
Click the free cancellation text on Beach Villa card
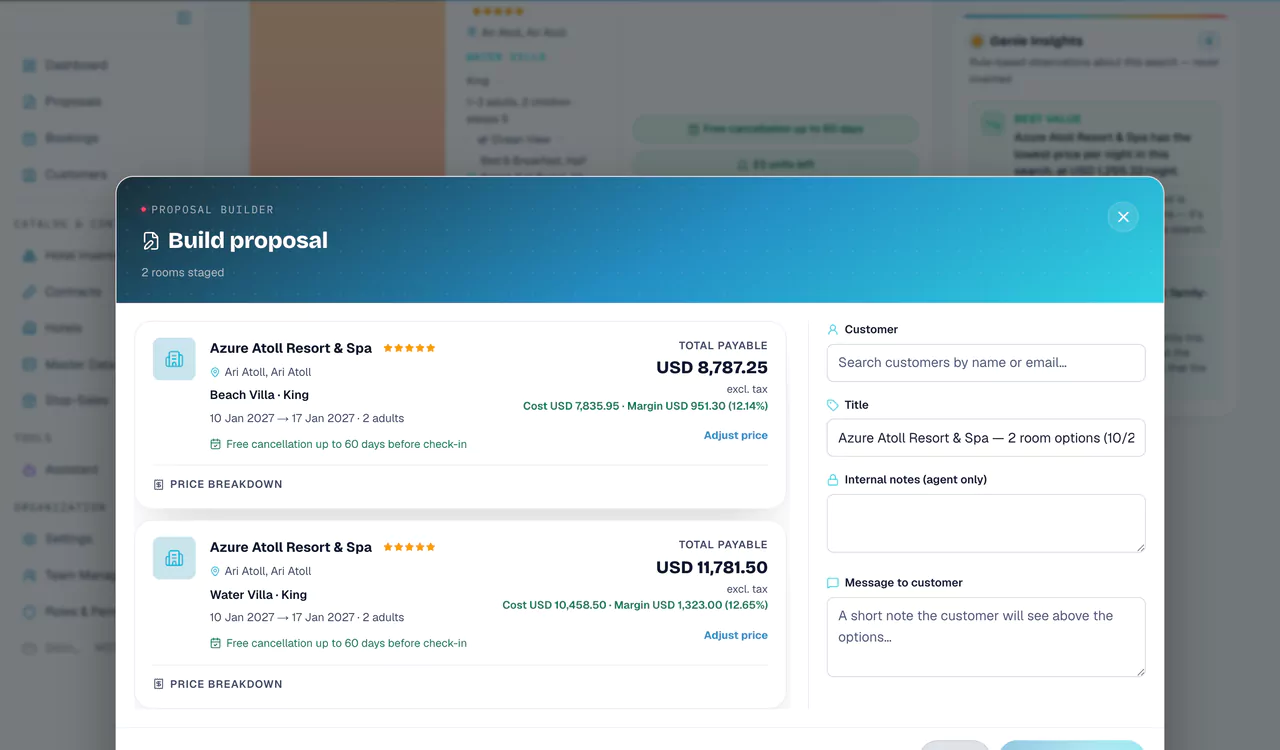346,444
